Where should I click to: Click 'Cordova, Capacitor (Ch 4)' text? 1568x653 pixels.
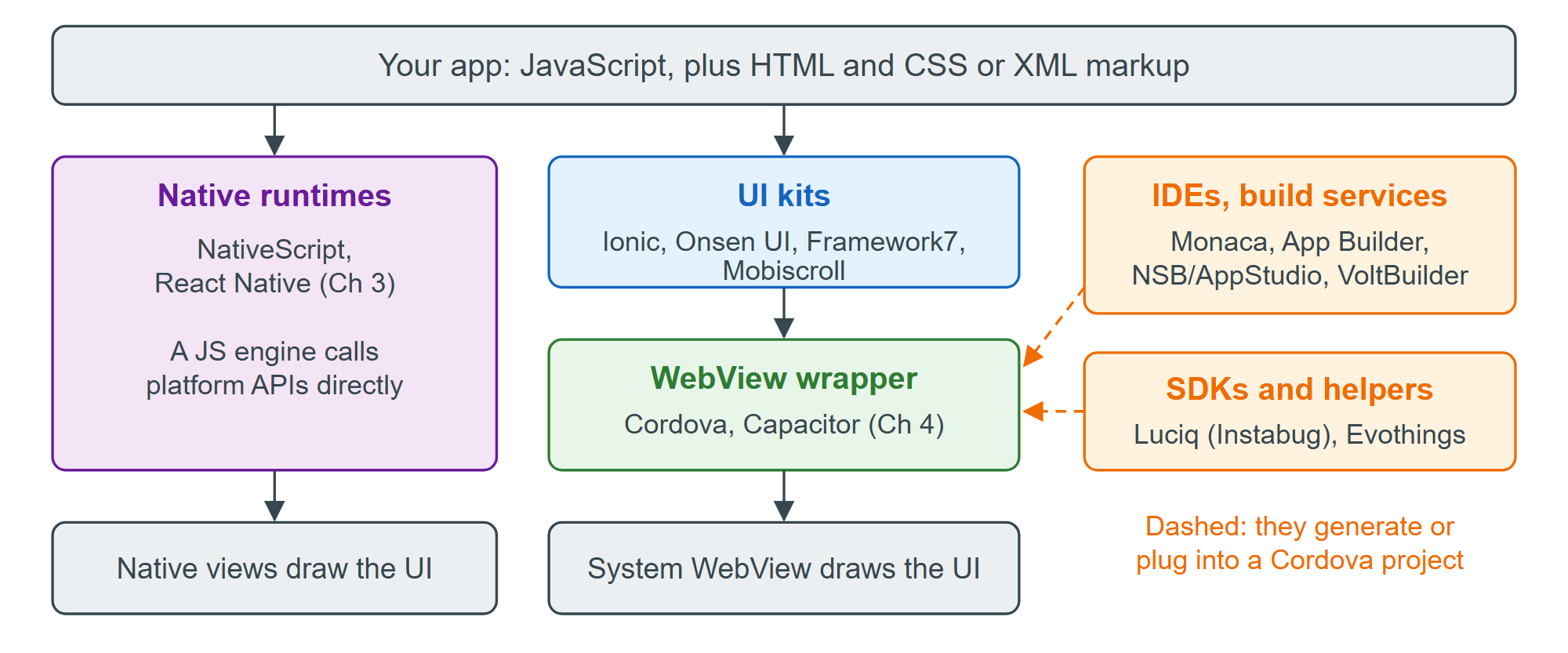pos(784,424)
